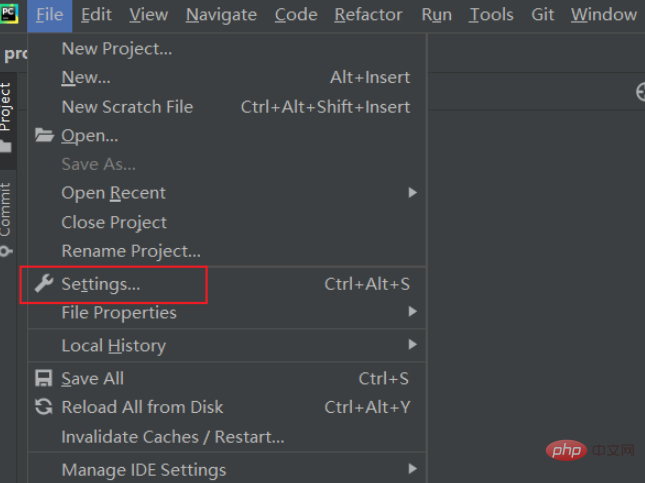Expand the File Properties submenu arrow
645x483 pixels.
click(x=412, y=313)
